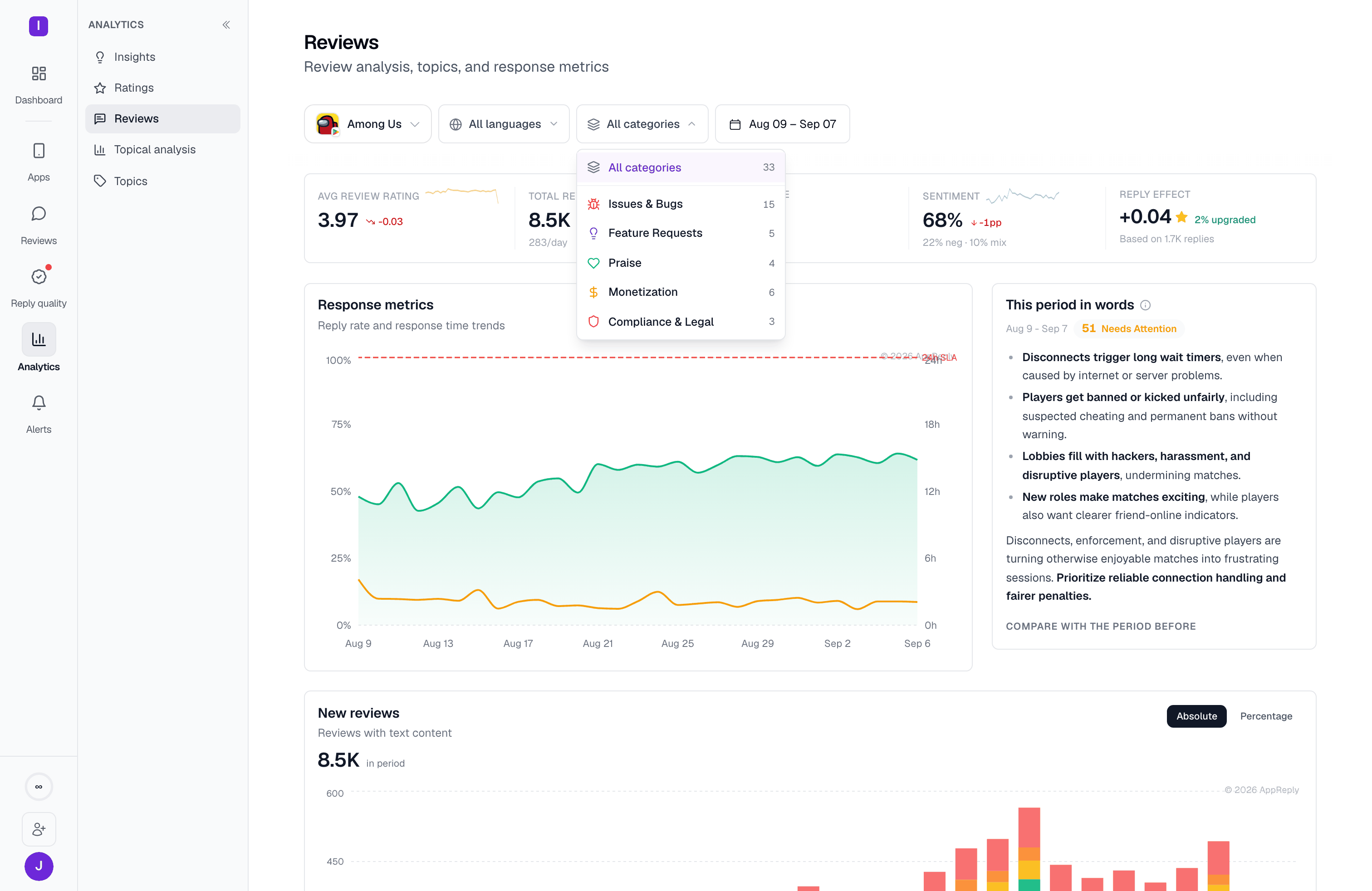Click the invite user icon button
Screen dimensions: 1372x891
[x=39, y=829]
